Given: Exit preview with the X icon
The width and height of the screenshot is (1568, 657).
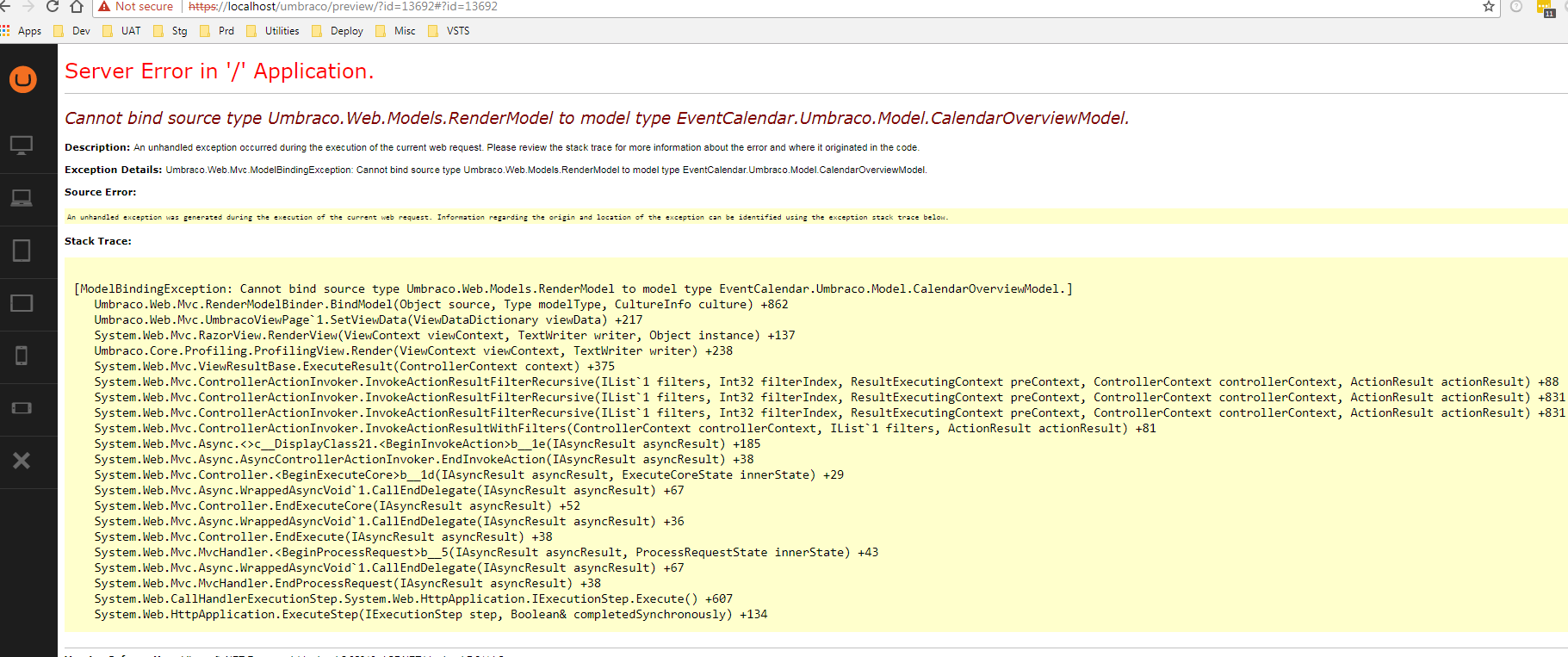Looking at the screenshot, I should (x=22, y=461).
